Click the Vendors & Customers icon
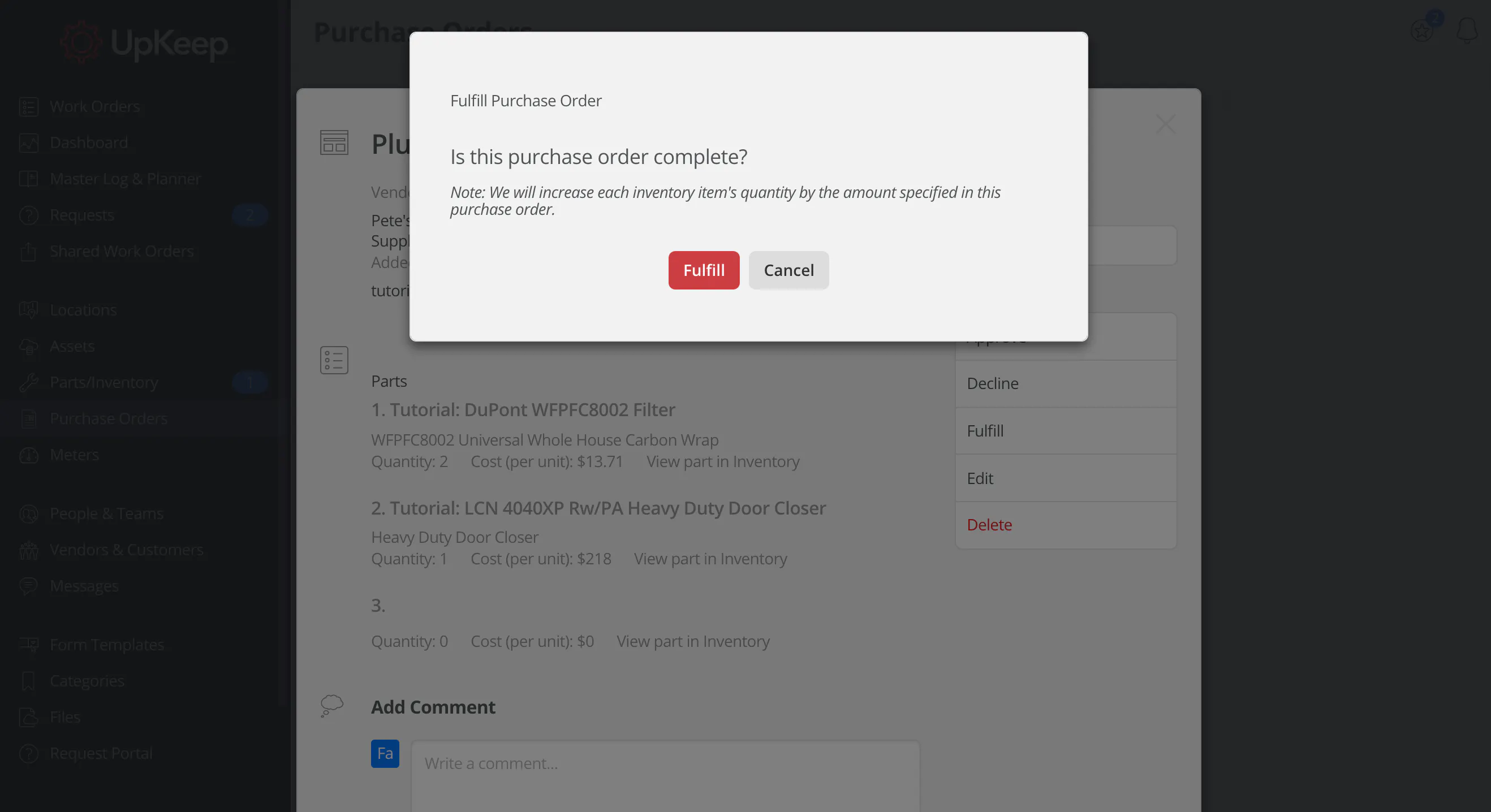The width and height of the screenshot is (1491, 812). click(28, 550)
